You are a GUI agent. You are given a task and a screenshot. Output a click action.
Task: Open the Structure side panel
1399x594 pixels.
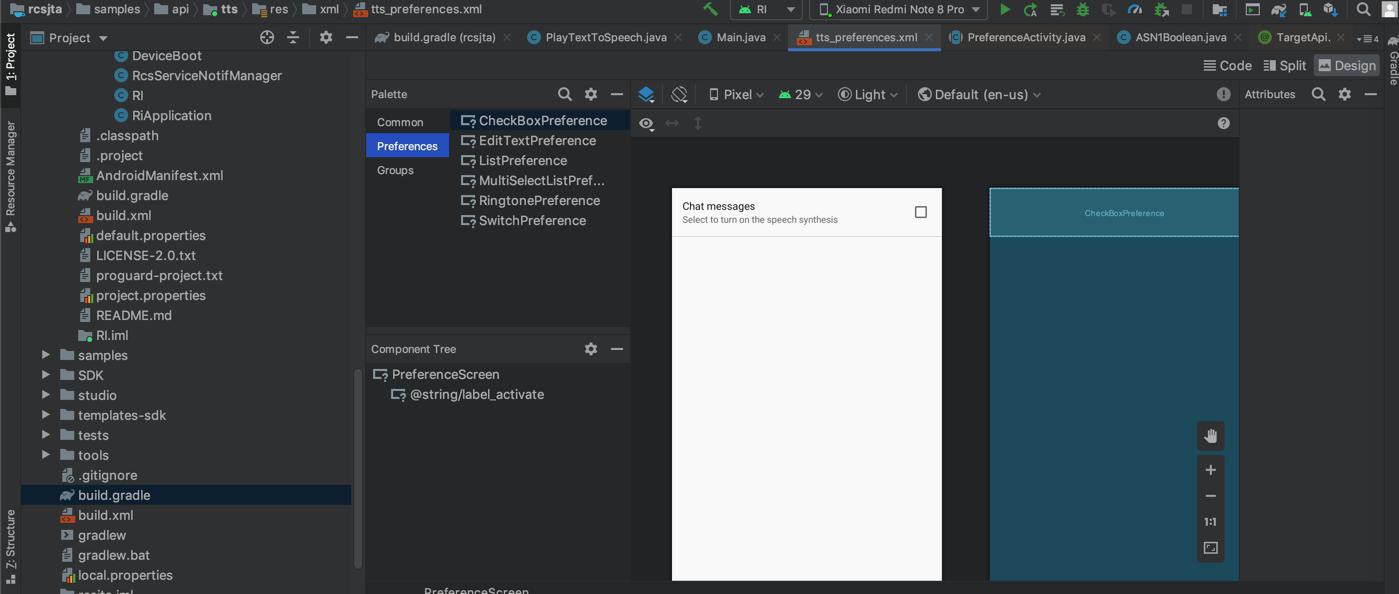[10, 547]
